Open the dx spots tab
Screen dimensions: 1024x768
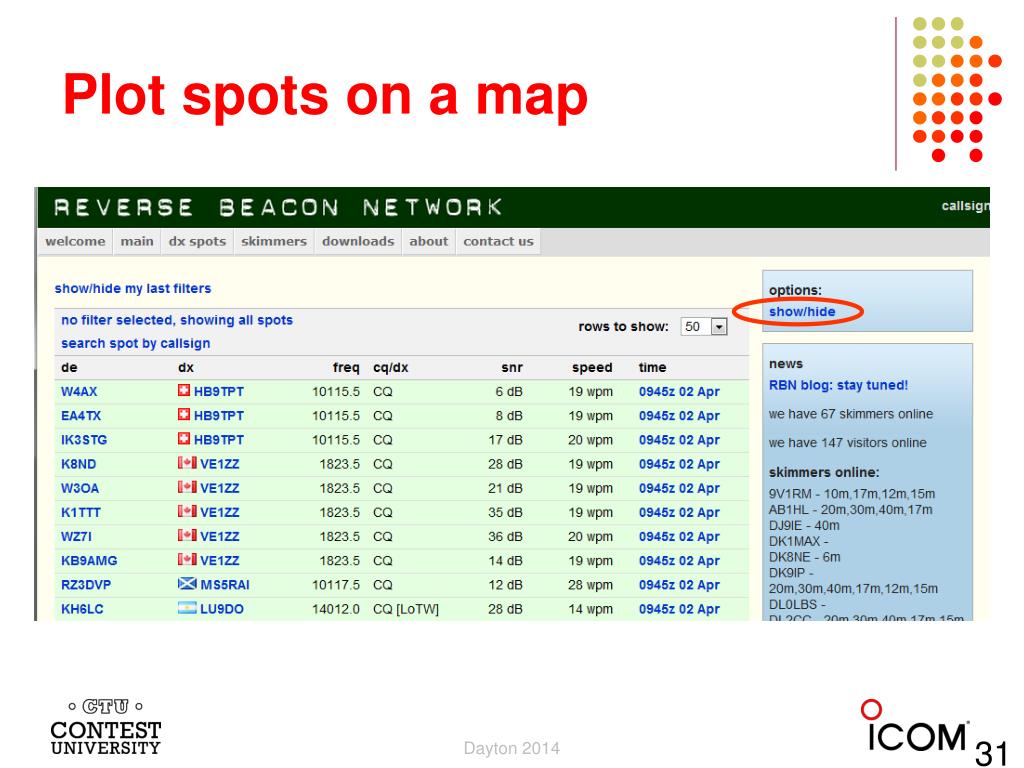coord(197,241)
